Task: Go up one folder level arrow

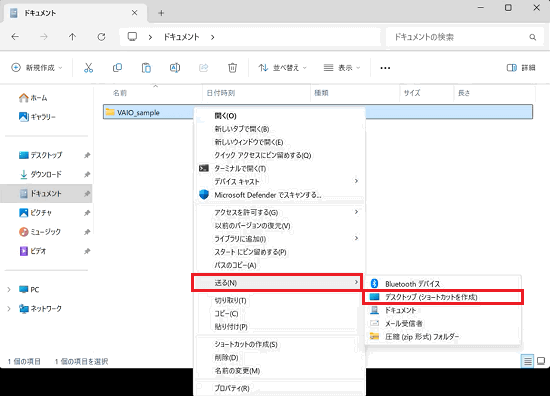Action: pyautogui.click(x=72, y=37)
